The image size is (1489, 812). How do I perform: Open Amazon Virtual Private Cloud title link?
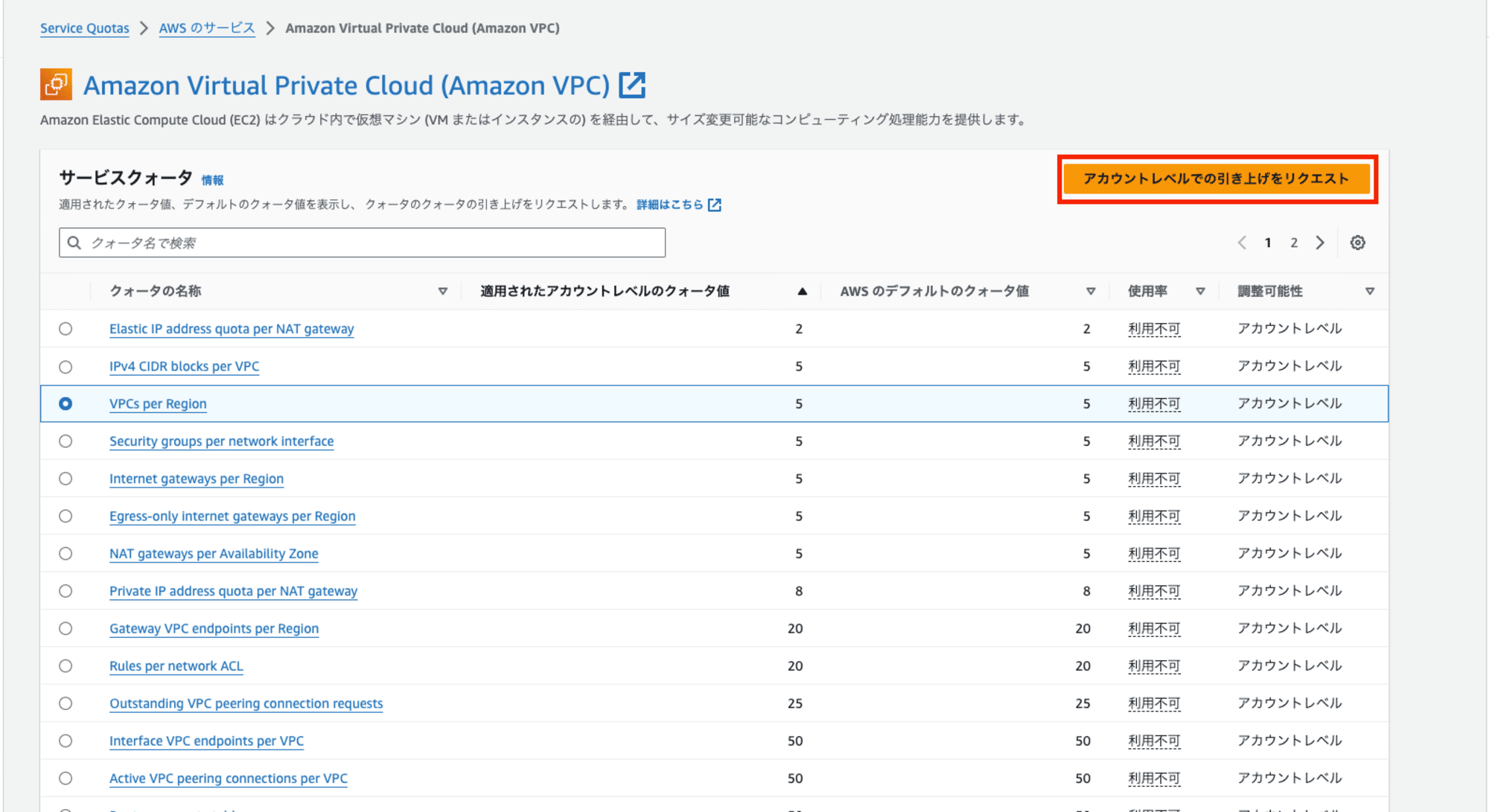click(x=346, y=86)
